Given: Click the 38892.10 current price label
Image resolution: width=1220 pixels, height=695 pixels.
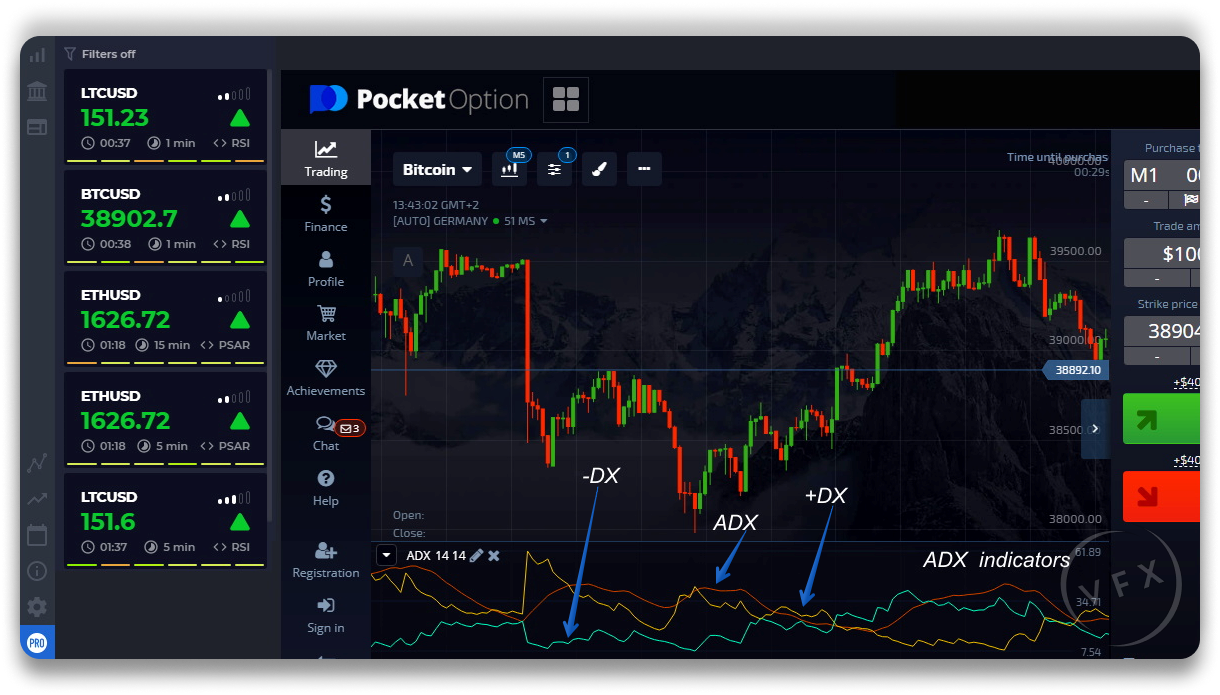Looking at the screenshot, I should (1076, 370).
